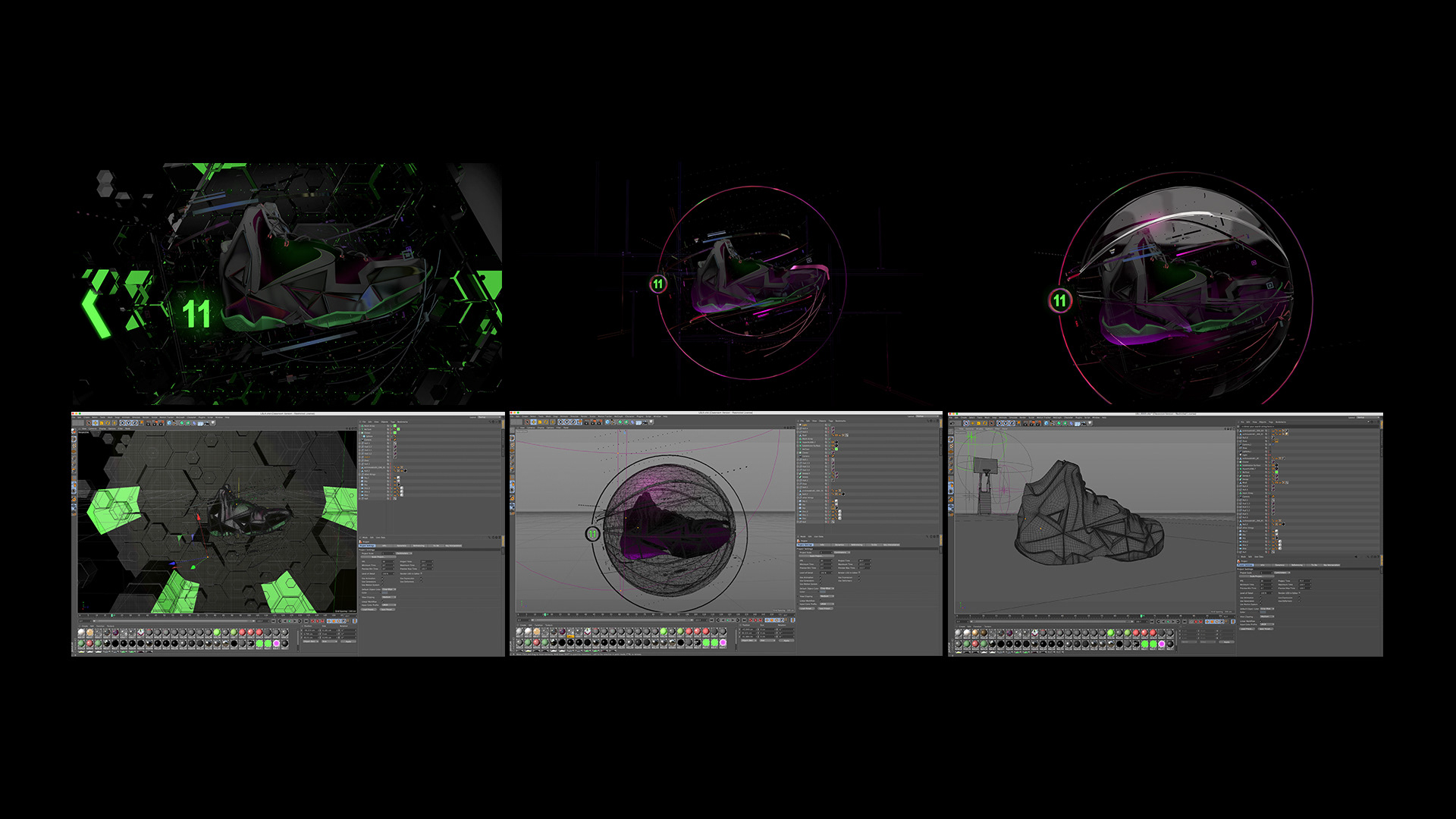Open View Clipping dropdown in right window
Viewport: 1456px width, 819px height.
[x=1267, y=617]
